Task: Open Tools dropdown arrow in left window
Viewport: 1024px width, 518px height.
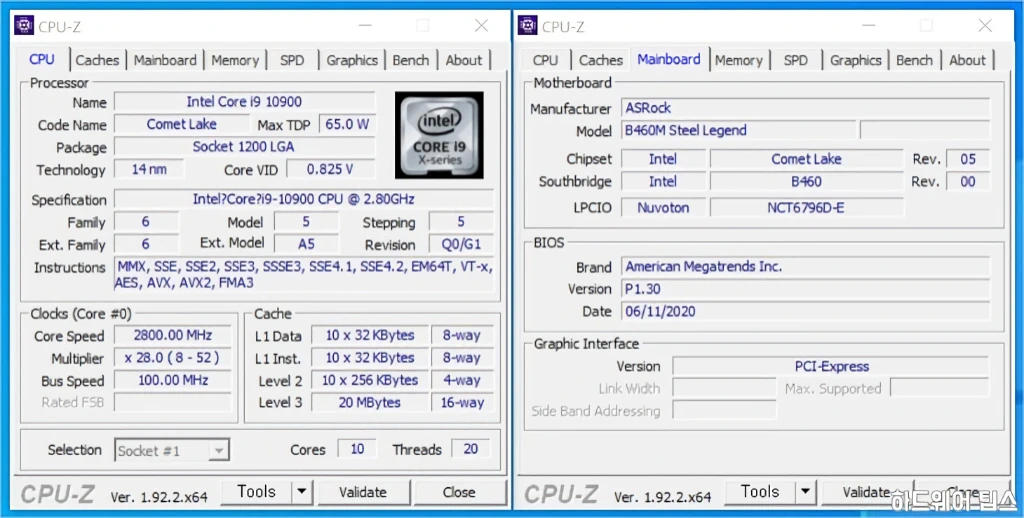Action: coord(302,492)
